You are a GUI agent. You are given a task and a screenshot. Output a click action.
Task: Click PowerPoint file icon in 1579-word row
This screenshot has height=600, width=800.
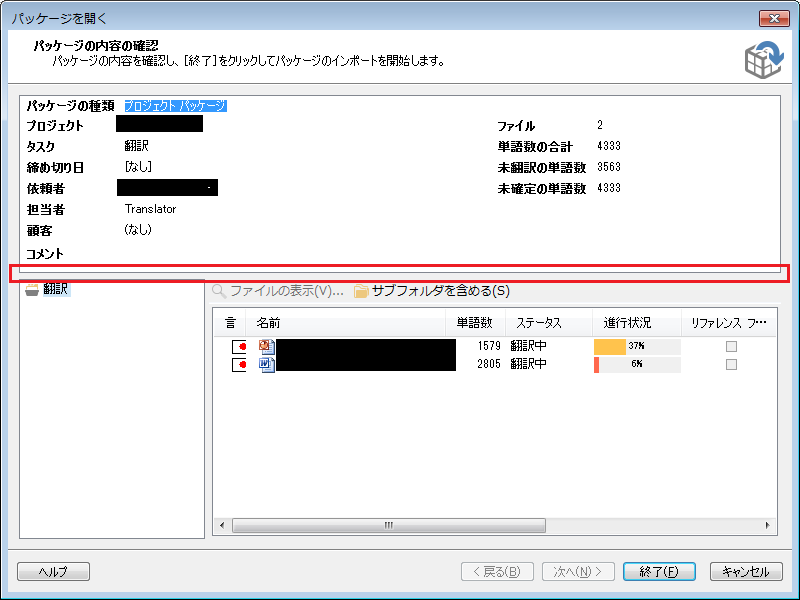267,346
